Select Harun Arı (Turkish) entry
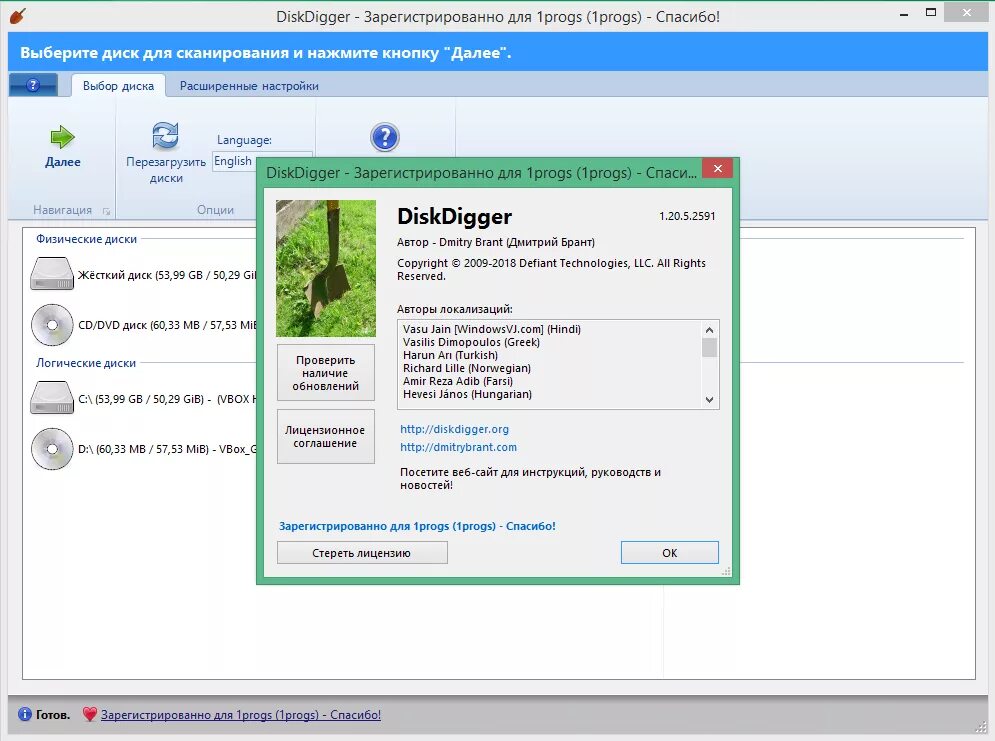Screen dimensions: 995x741 coord(450,355)
